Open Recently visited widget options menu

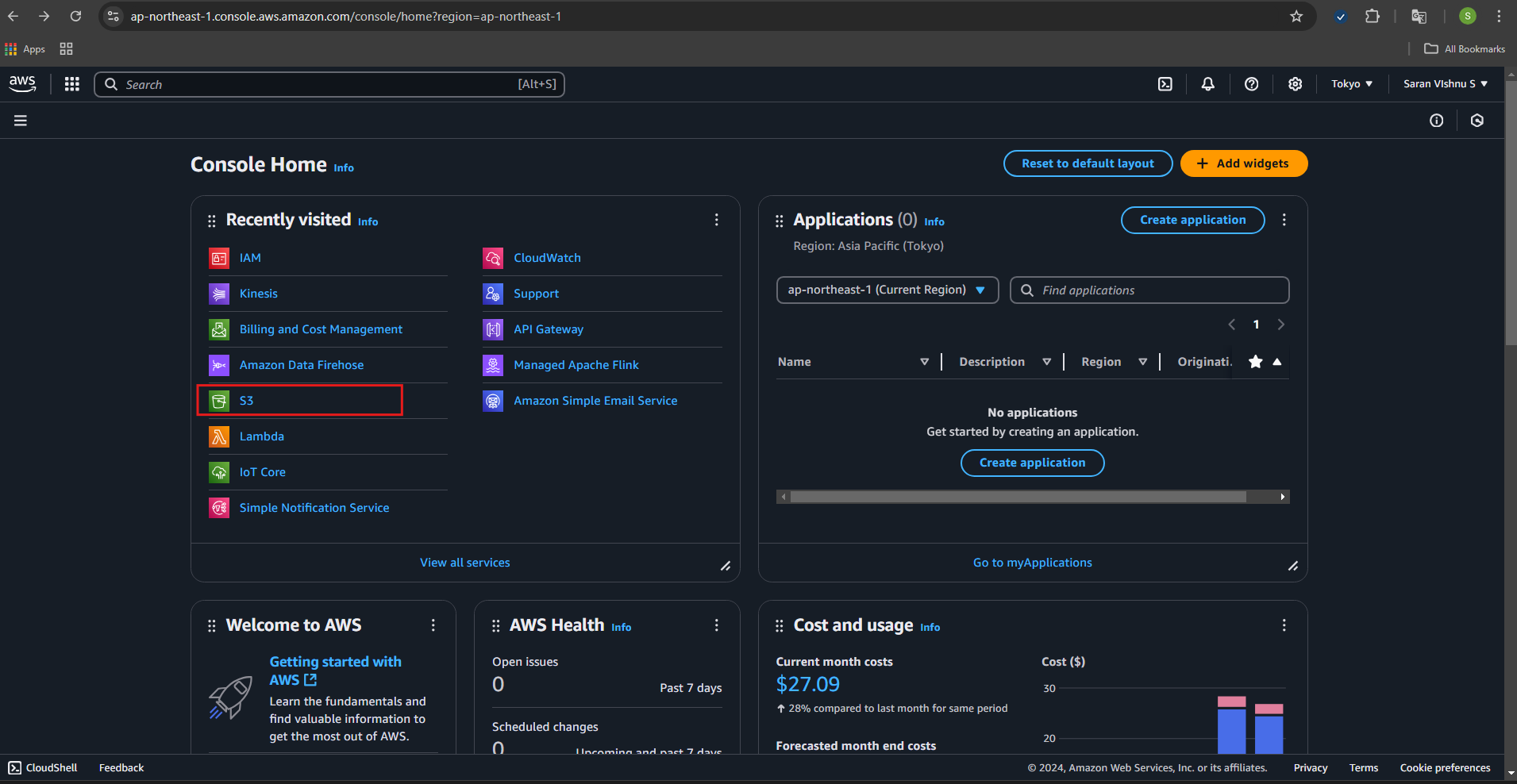pos(716,220)
